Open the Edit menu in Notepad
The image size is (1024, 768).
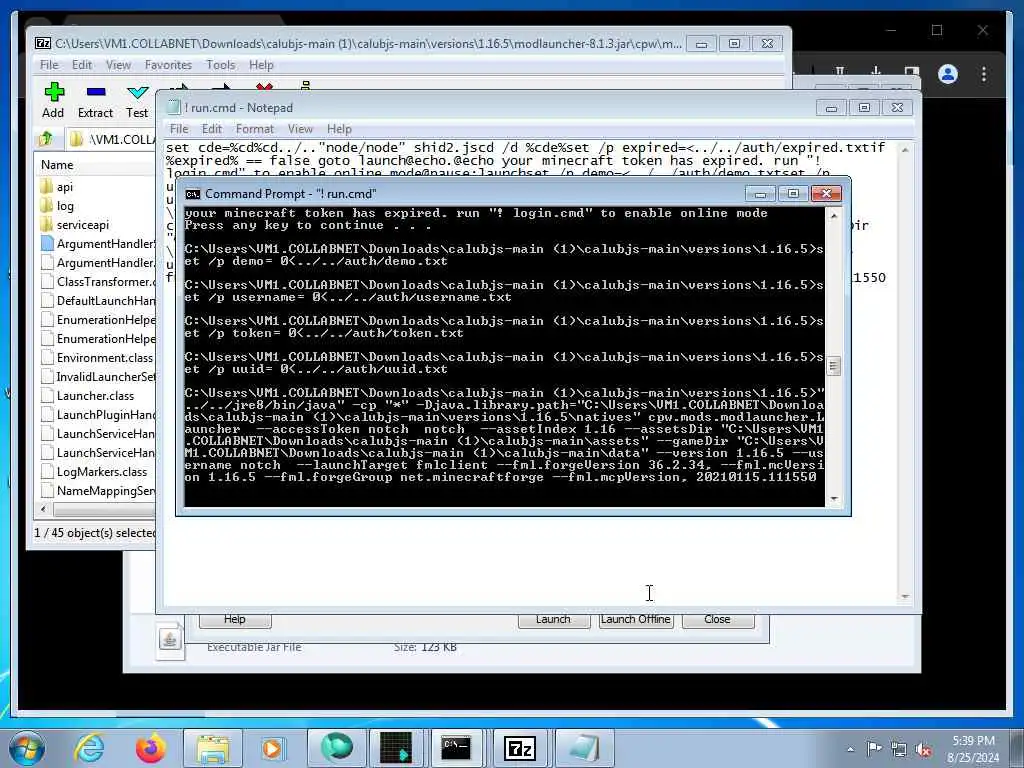tap(212, 129)
